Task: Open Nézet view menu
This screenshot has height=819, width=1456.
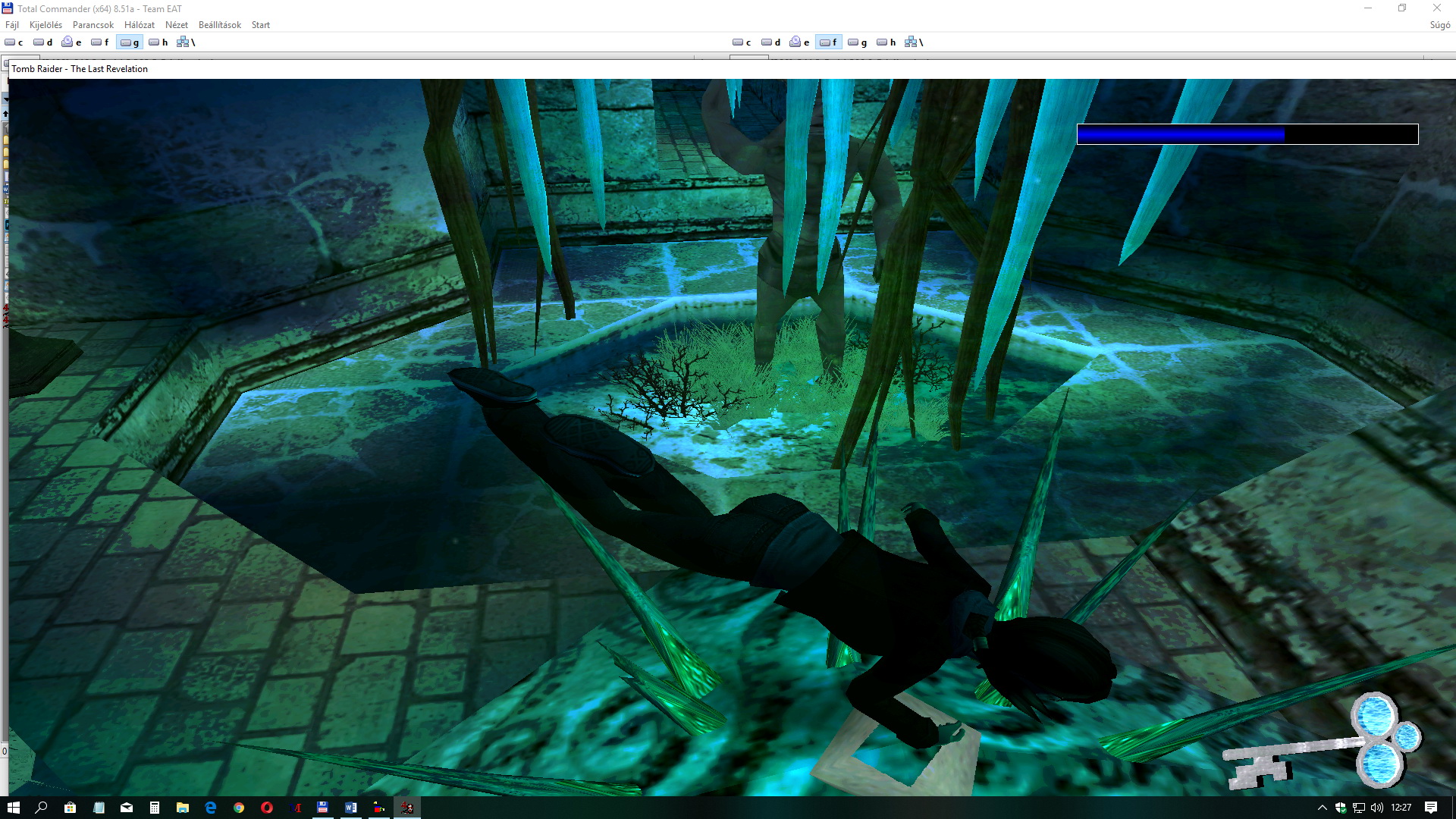Action: [176, 25]
